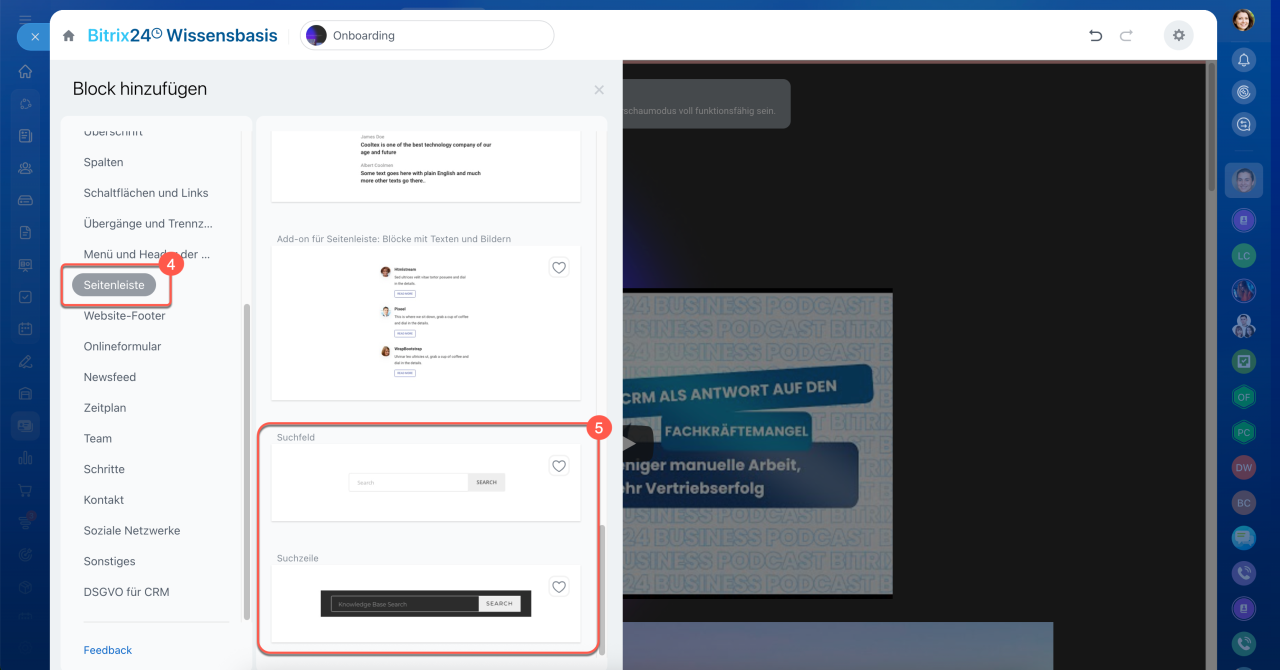Open the Feedback link
Screen dimensions: 1280x670
[x=108, y=650]
